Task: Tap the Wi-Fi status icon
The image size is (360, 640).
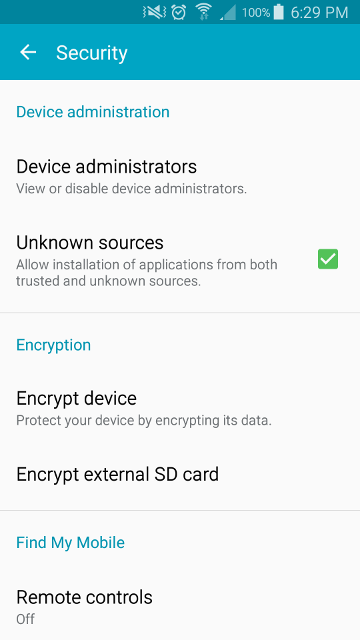Action: [x=203, y=12]
